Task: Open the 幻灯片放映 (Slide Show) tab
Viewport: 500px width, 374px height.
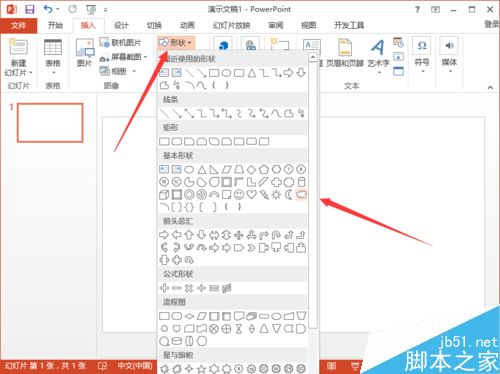Action: 231,25
